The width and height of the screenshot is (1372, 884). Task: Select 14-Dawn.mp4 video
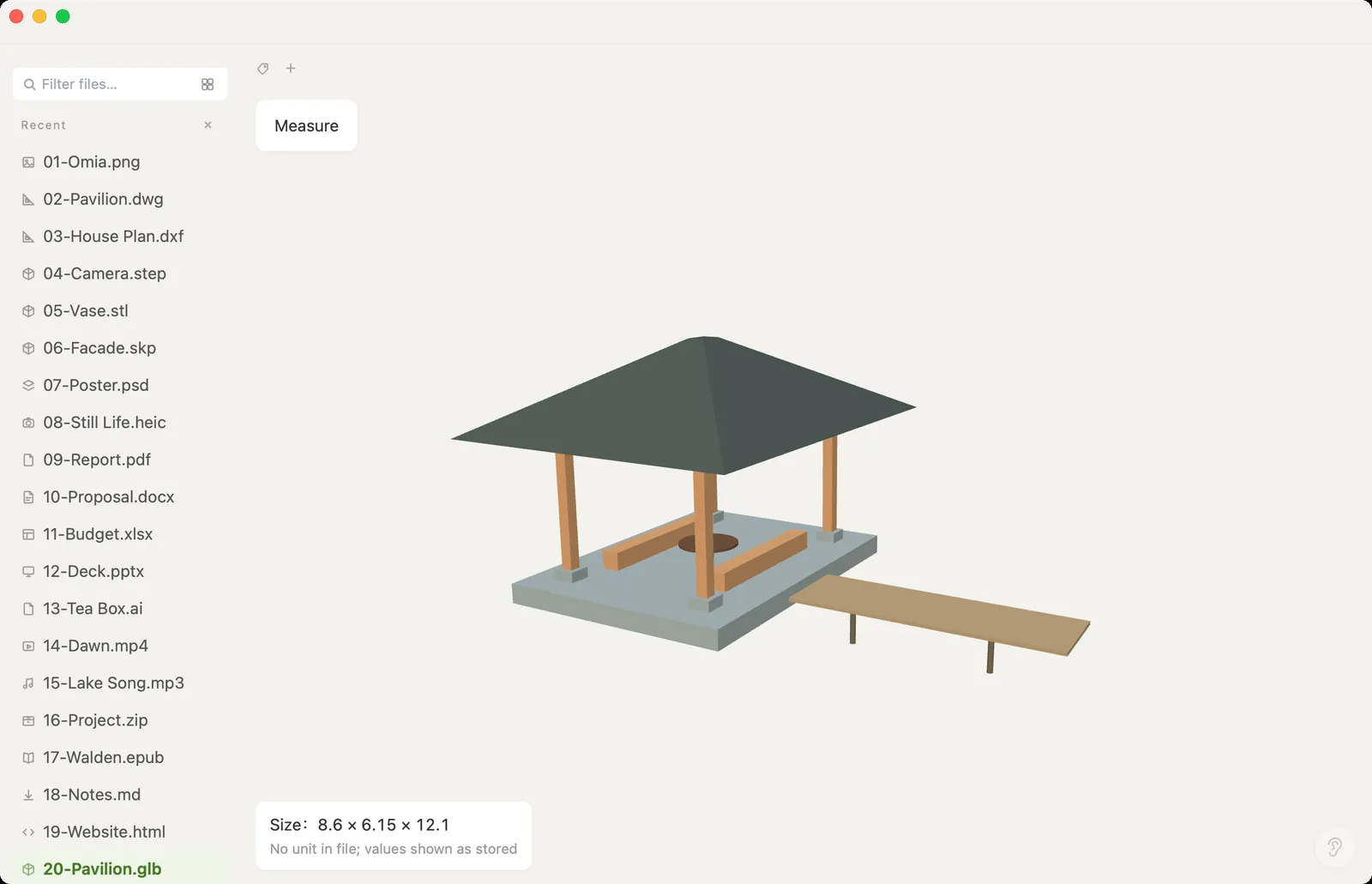[95, 646]
